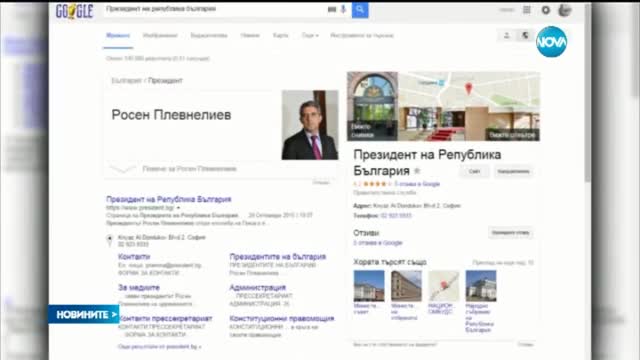Open the Администрация sitelink

(x=258, y=287)
